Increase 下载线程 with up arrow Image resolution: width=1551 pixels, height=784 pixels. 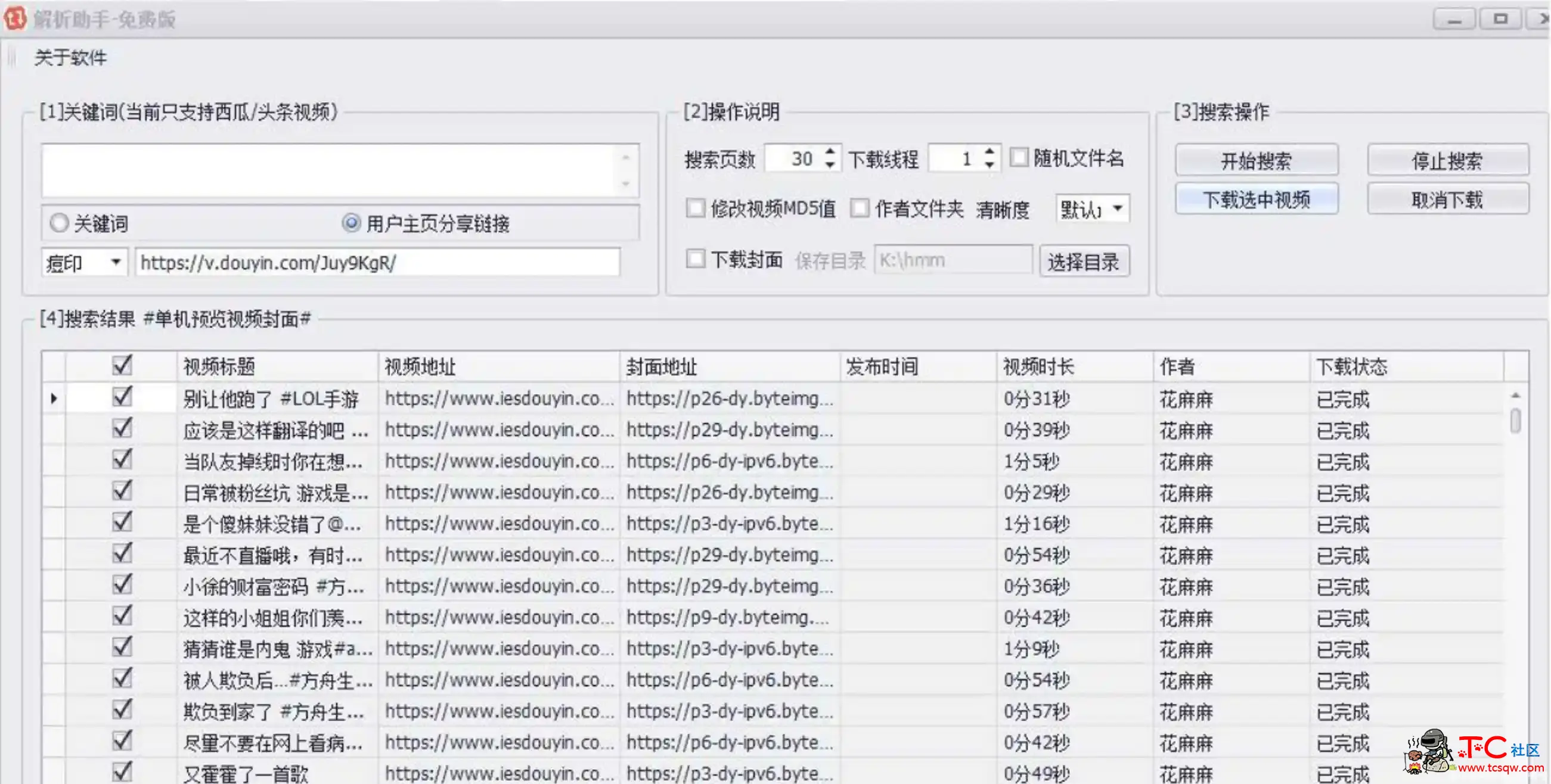989,152
